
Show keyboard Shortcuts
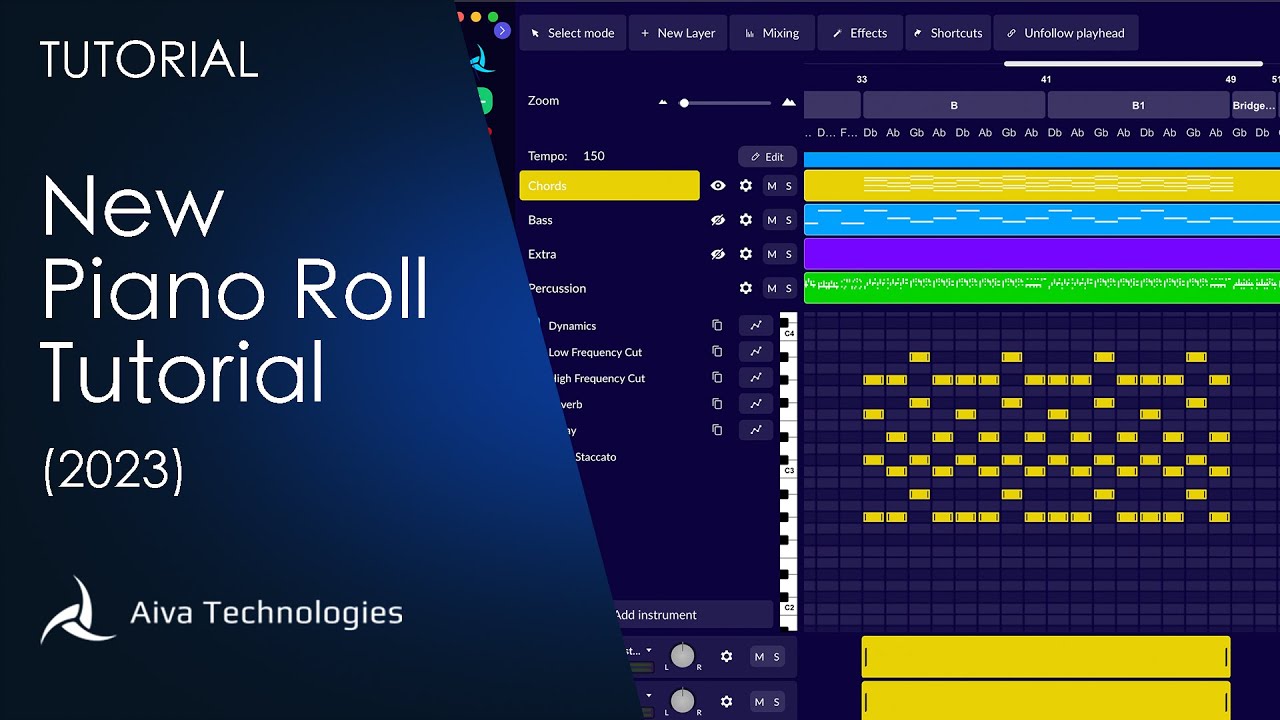[x=947, y=33]
